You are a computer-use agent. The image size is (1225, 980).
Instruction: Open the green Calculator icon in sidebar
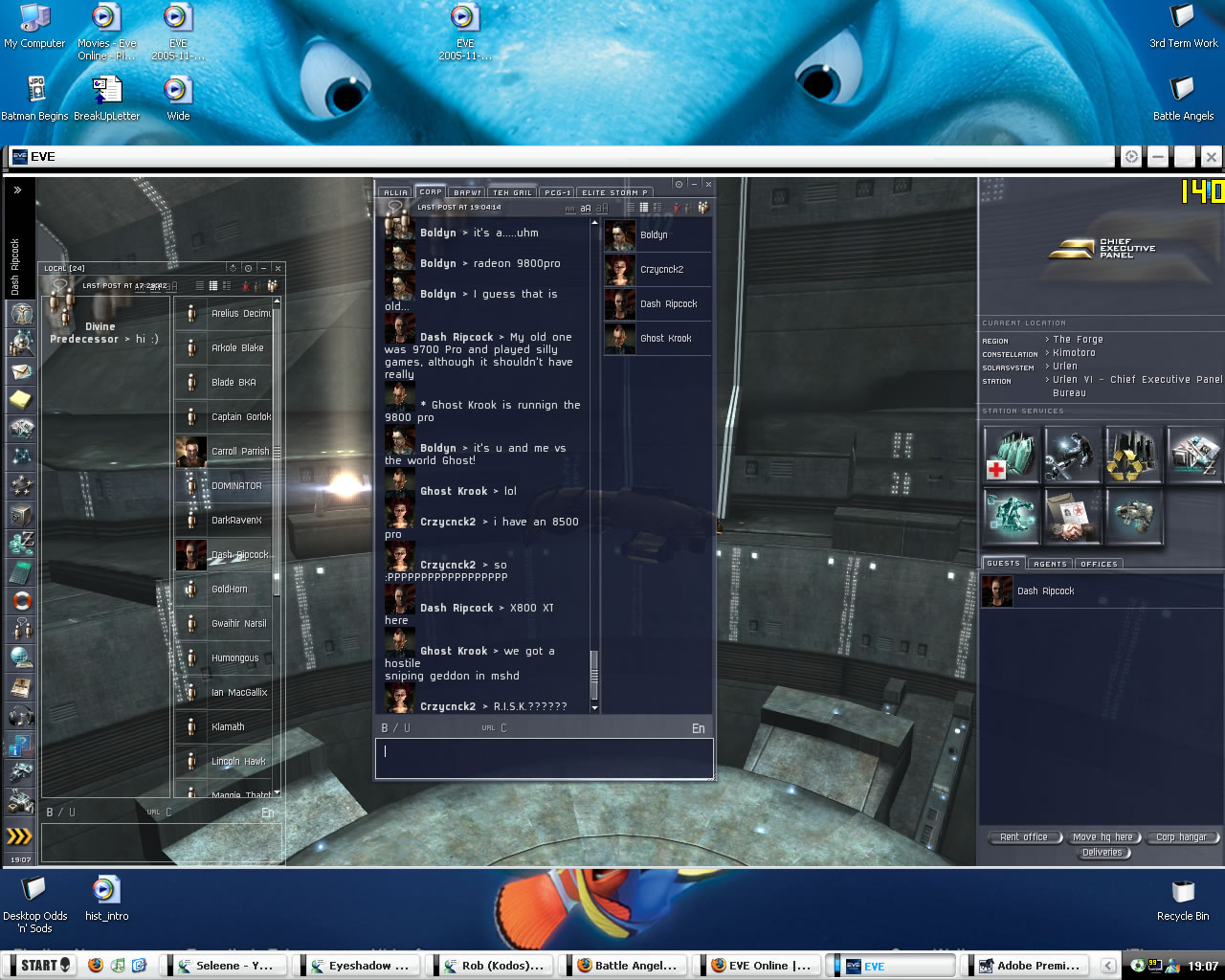pyautogui.click(x=21, y=572)
